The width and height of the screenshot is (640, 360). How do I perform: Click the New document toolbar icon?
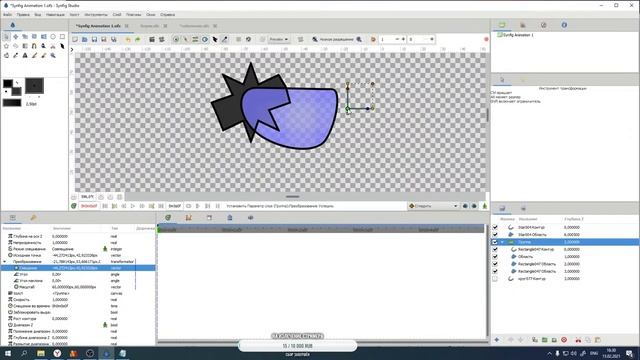coord(75,40)
